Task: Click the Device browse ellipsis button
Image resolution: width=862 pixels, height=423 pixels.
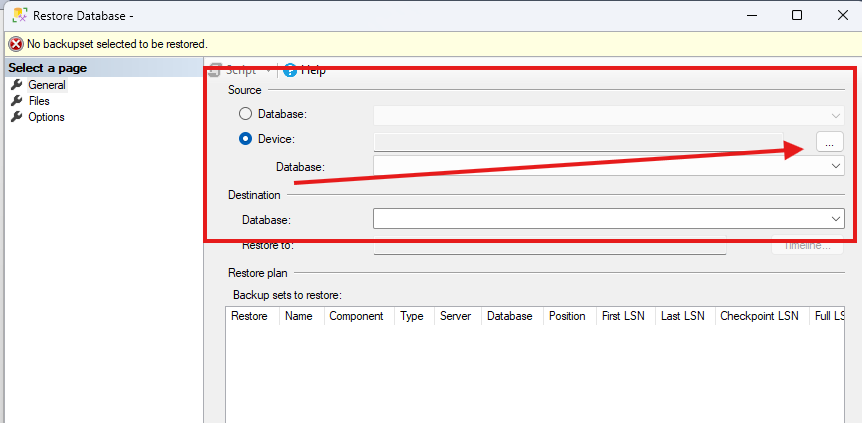Action: 830,142
